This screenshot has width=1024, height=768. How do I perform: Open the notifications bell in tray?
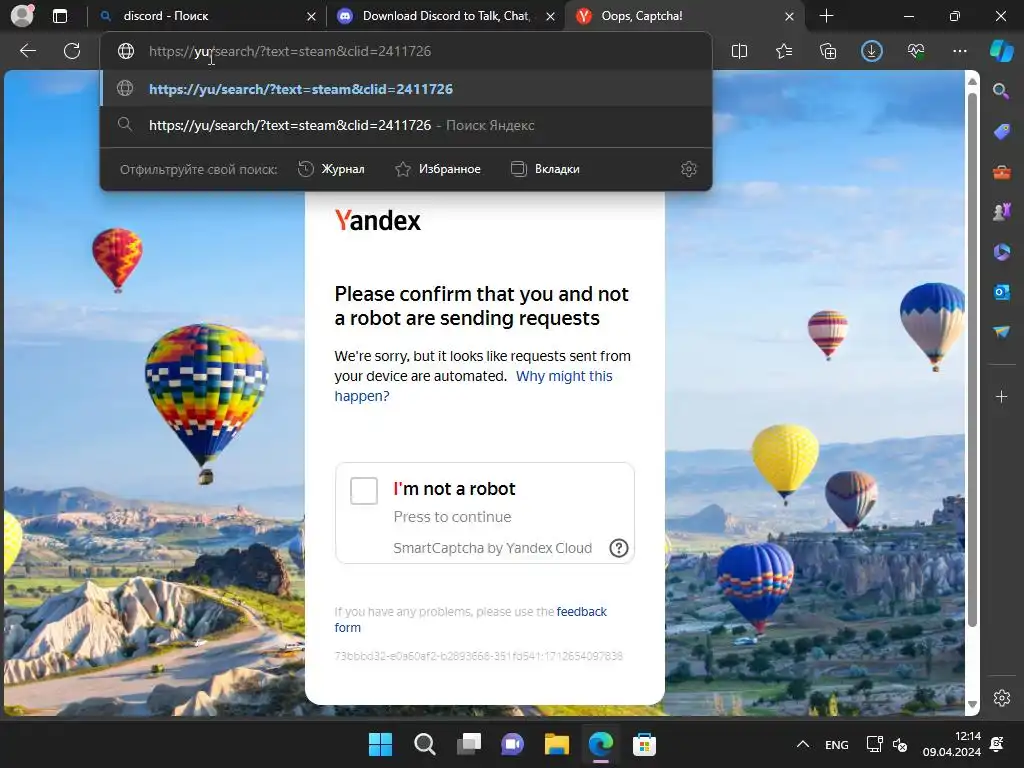click(x=997, y=744)
